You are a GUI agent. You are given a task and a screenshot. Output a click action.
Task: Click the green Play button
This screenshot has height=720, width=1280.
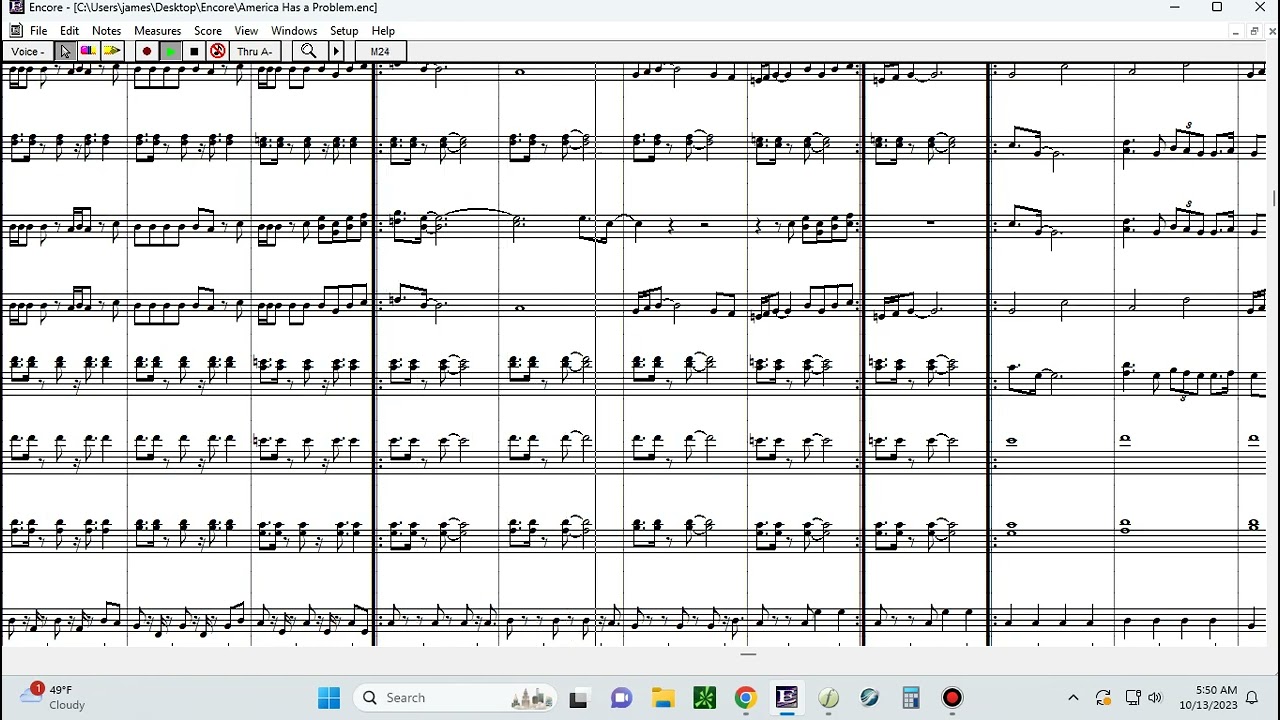coord(170,51)
